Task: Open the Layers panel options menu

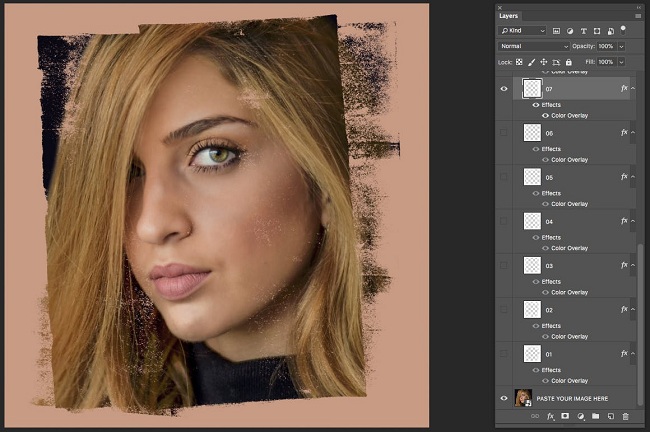Action: pos(636,16)
